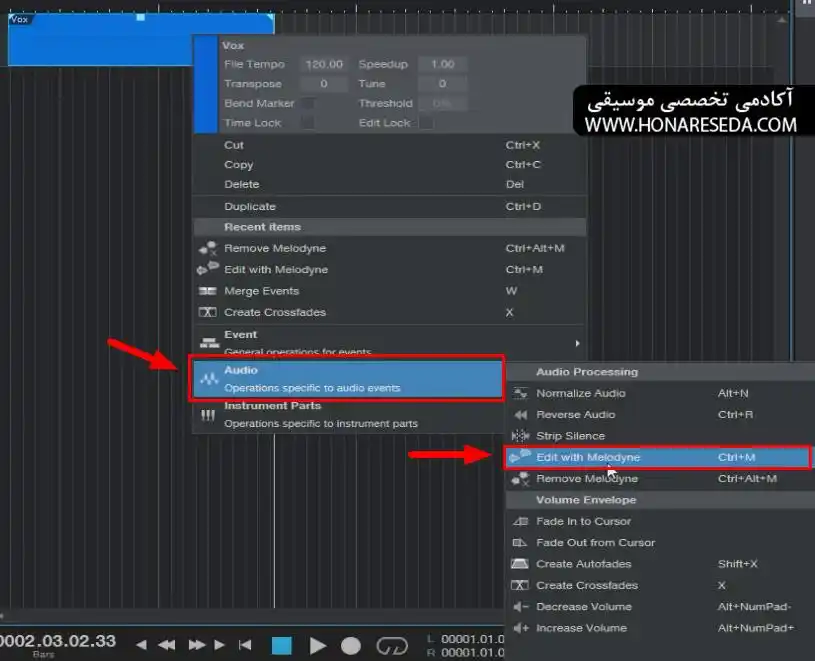Click the Increase Volume icon
The width and height of the screenshot is (815, 661).
[520, 628]
